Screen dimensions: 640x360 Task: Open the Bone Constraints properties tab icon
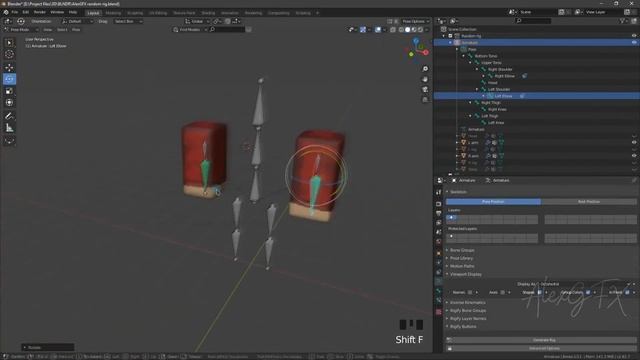[439, 300]
